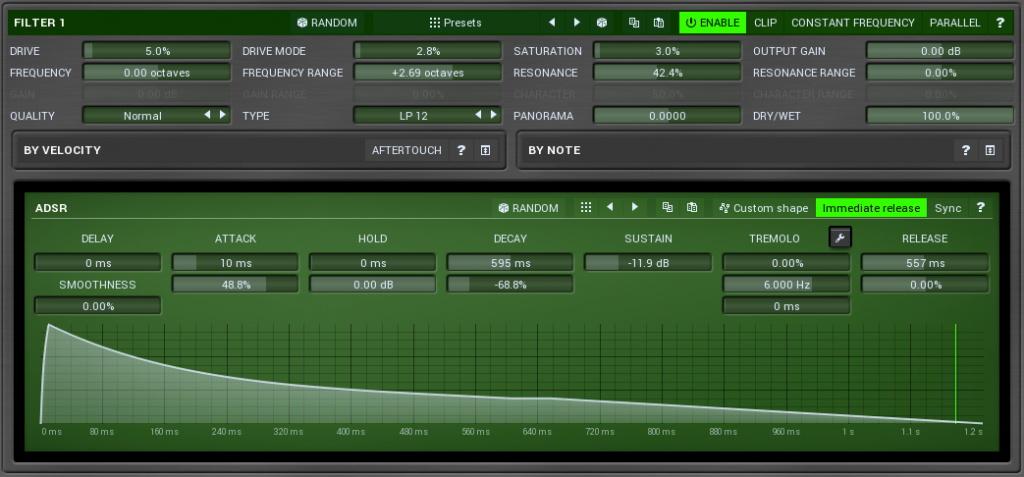Click tremolo rate 6.000 Hz field
Screen dimensions: 1024x477
(x=786, y=284)
